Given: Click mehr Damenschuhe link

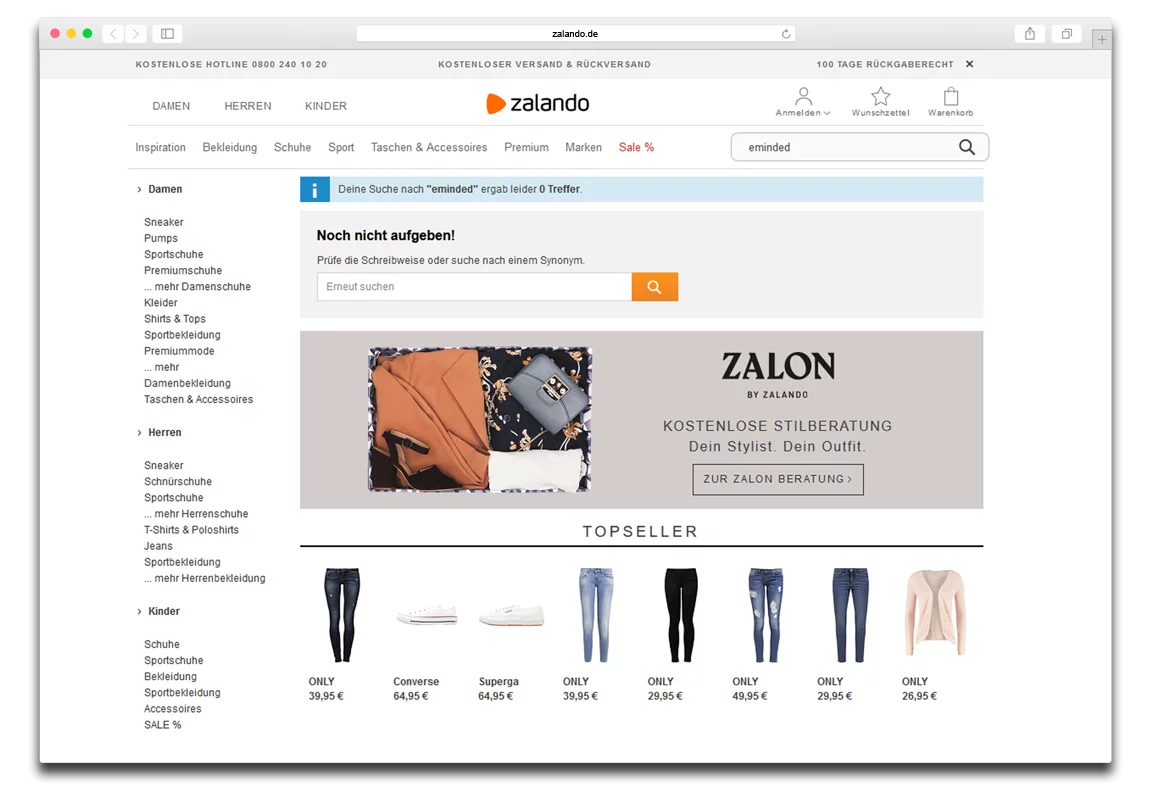Looking at the screenshot, I should pos(198,287).
